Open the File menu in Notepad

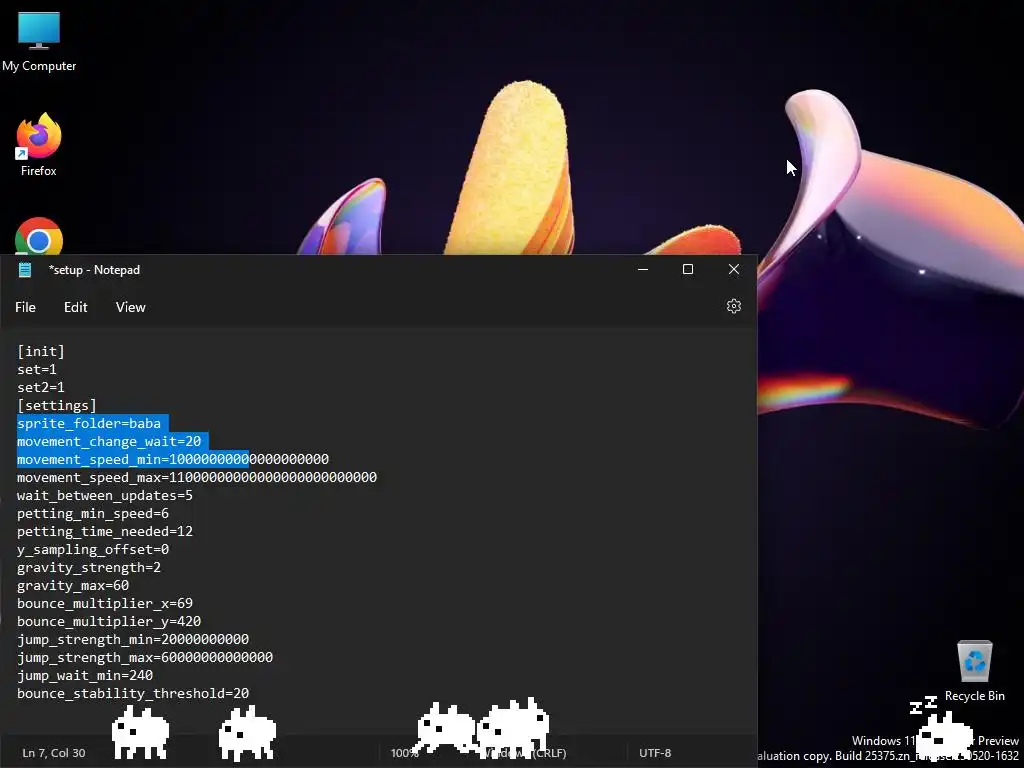[x=25, y=307]
